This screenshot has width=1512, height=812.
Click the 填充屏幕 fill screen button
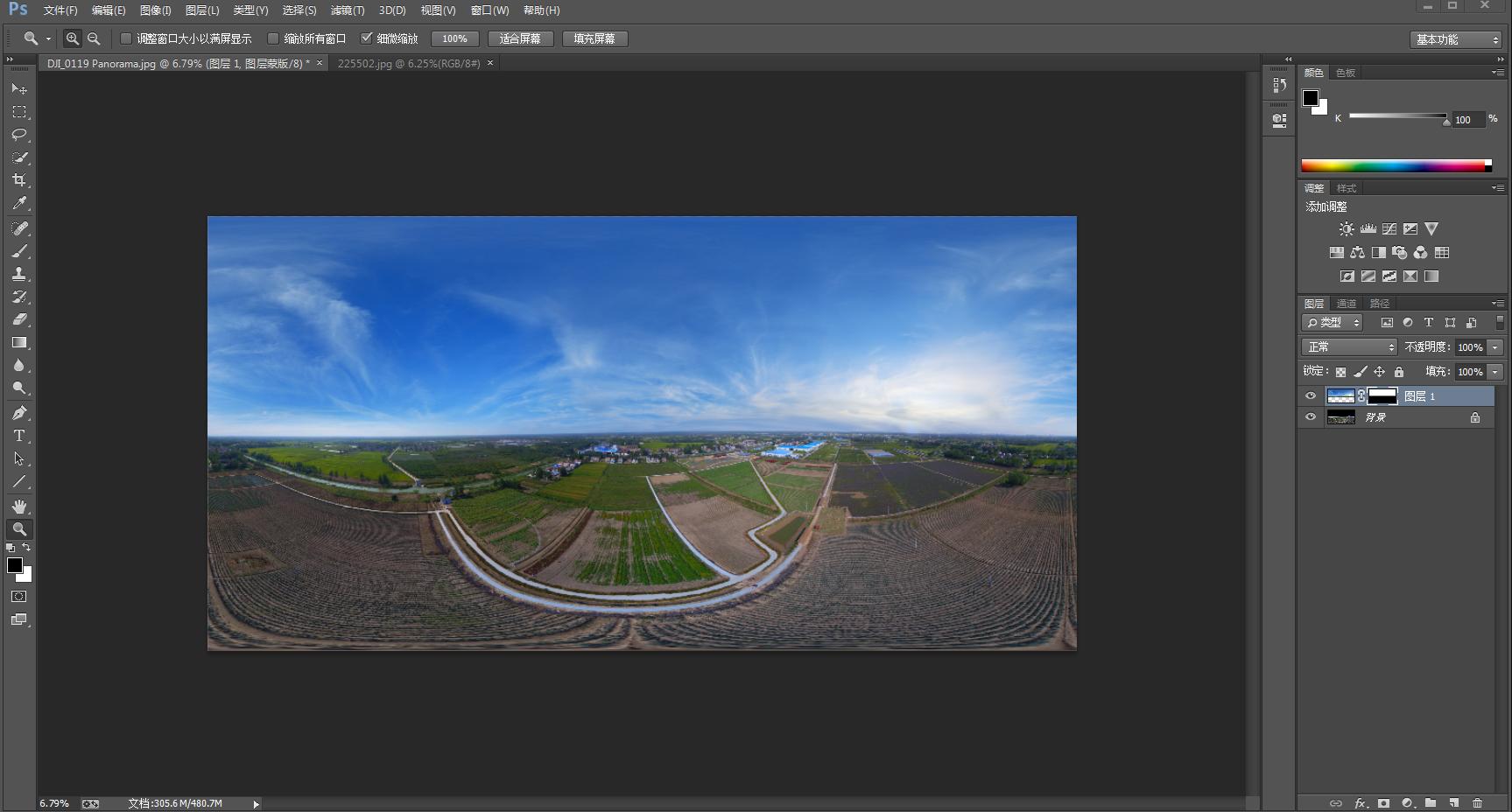click(594, 38)
